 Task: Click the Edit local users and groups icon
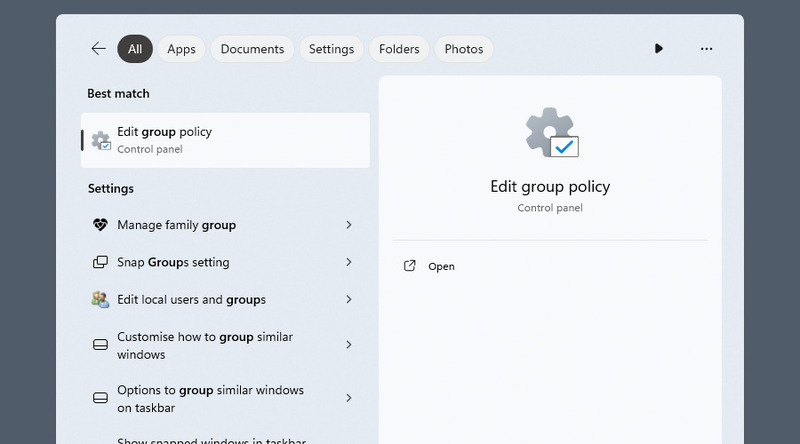coord(100,299)
